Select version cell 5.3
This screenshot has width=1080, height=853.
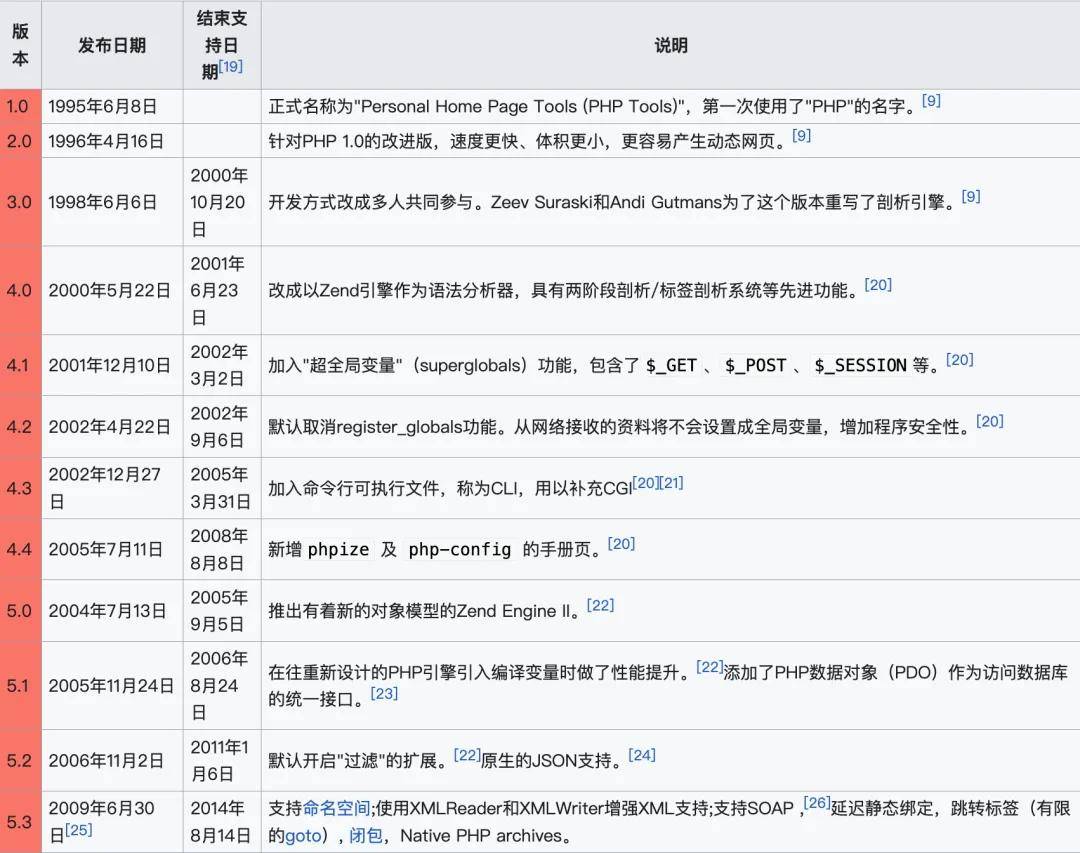click(19, 822)
